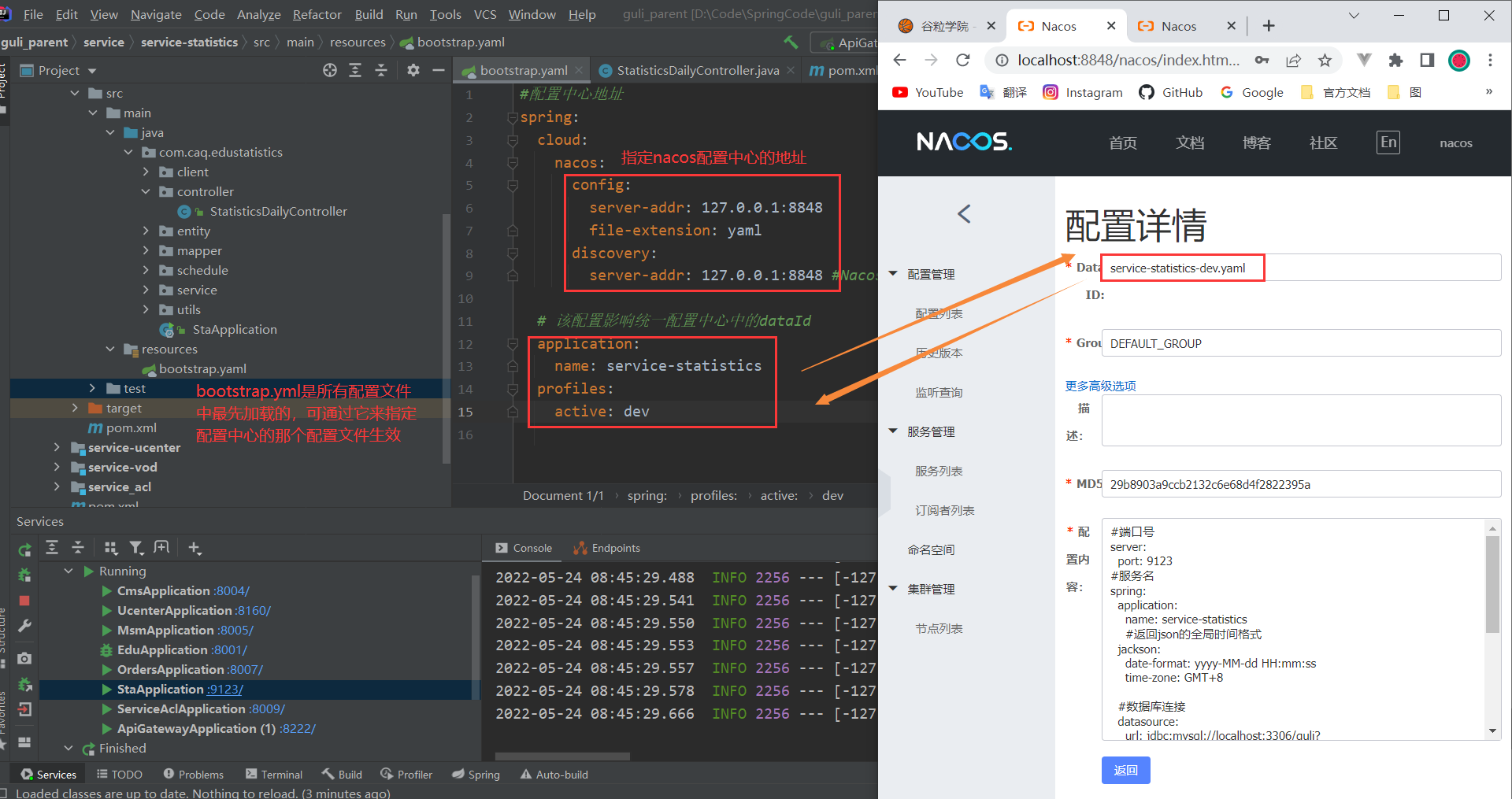Click the 文档 link in the Nacos header
Viewport: 1512px width, 799px height.
(x=1190, y=142)
